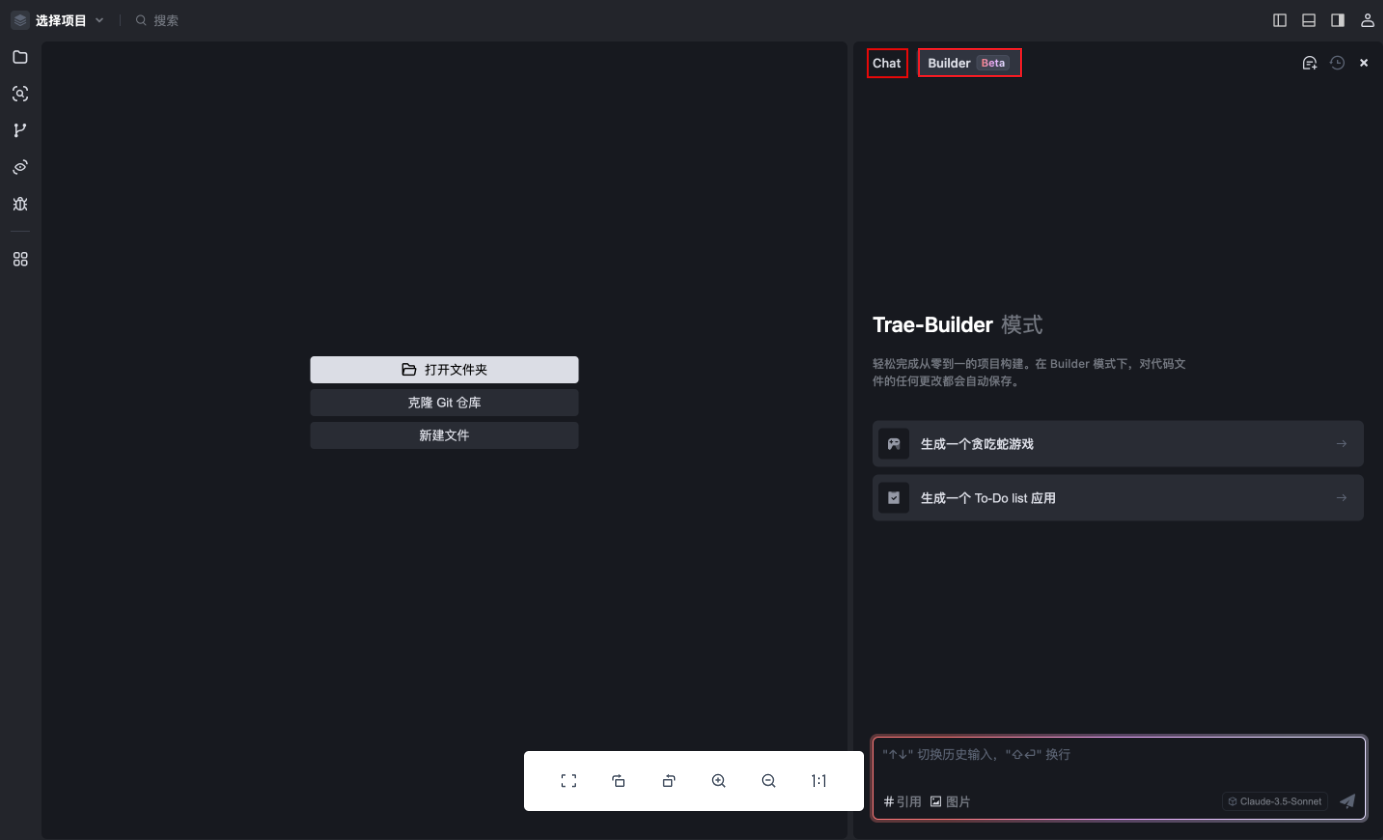Click the 克隆 Git 仓库 button
Screen dimensions: 1383x840
(x=444, y=403)
